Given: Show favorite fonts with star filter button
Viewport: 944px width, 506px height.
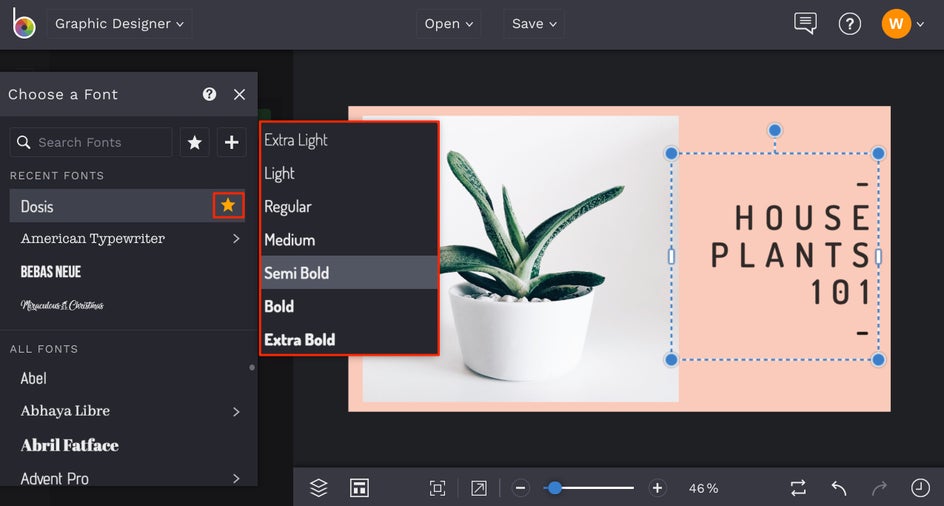Looking at the screenshot, I should coord(194,143).
